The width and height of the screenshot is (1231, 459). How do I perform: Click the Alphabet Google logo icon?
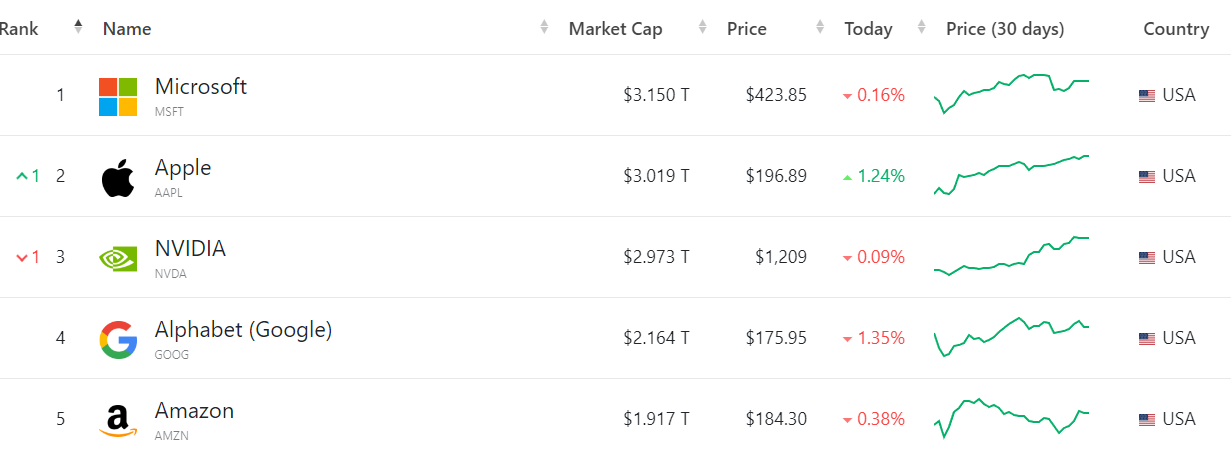pos(118,340)
